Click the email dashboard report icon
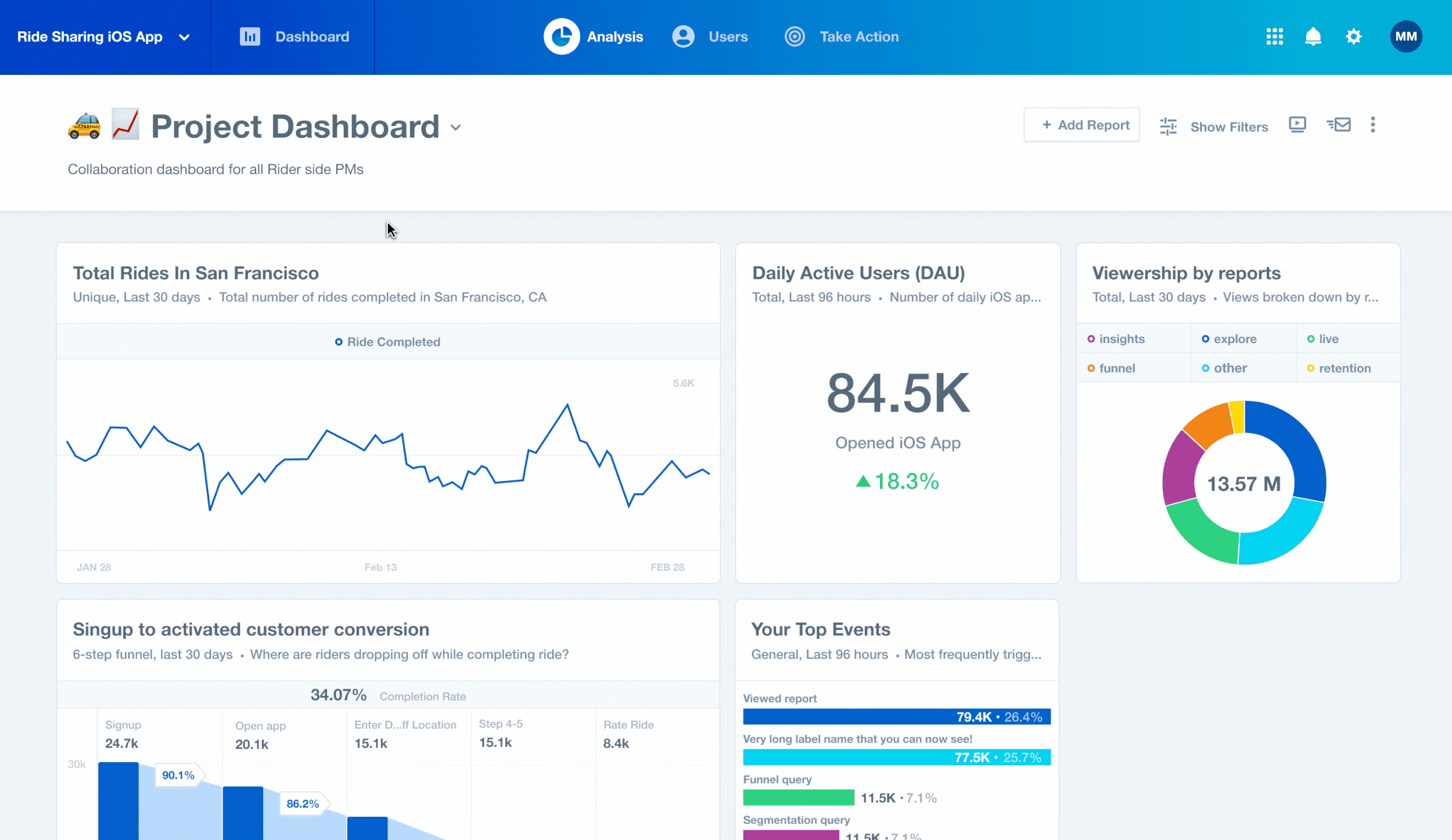Image resolution: width=1452 pixels, height=840 pixels. pyautogui.click(x=1339, y=125)
